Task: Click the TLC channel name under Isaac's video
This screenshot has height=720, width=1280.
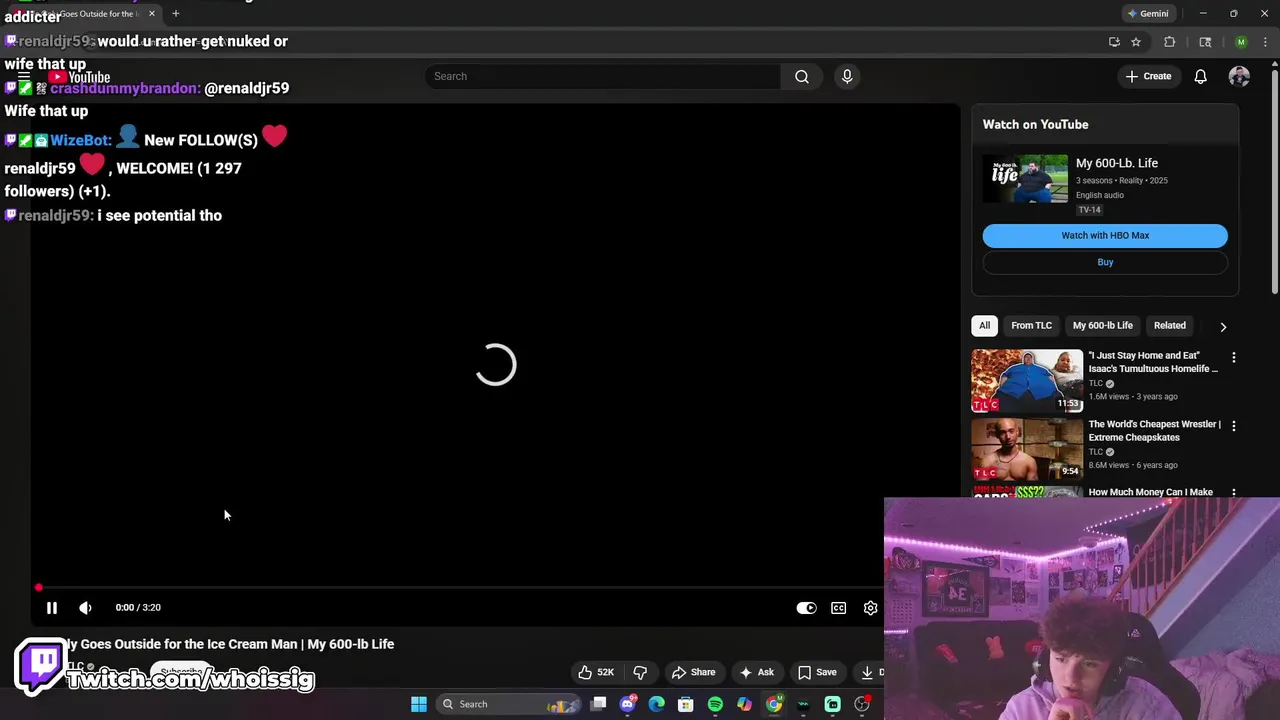Action: (x=1095, y=383)
